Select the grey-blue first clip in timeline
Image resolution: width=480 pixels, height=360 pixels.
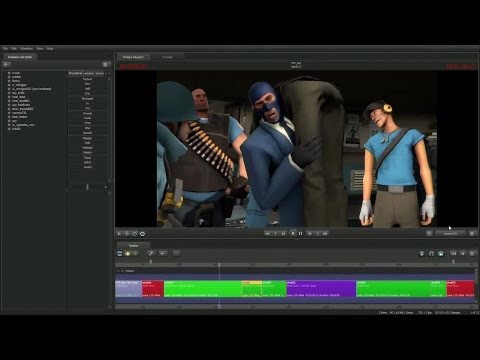128,289
